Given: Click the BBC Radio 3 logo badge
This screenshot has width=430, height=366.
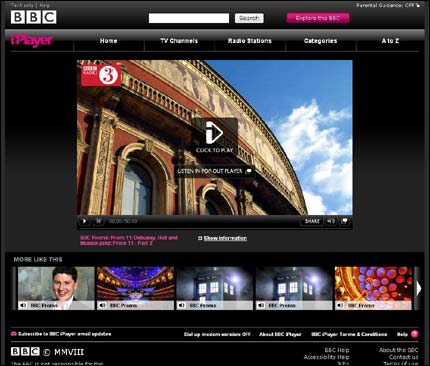Looking at the screenshot, I should 101,75.
